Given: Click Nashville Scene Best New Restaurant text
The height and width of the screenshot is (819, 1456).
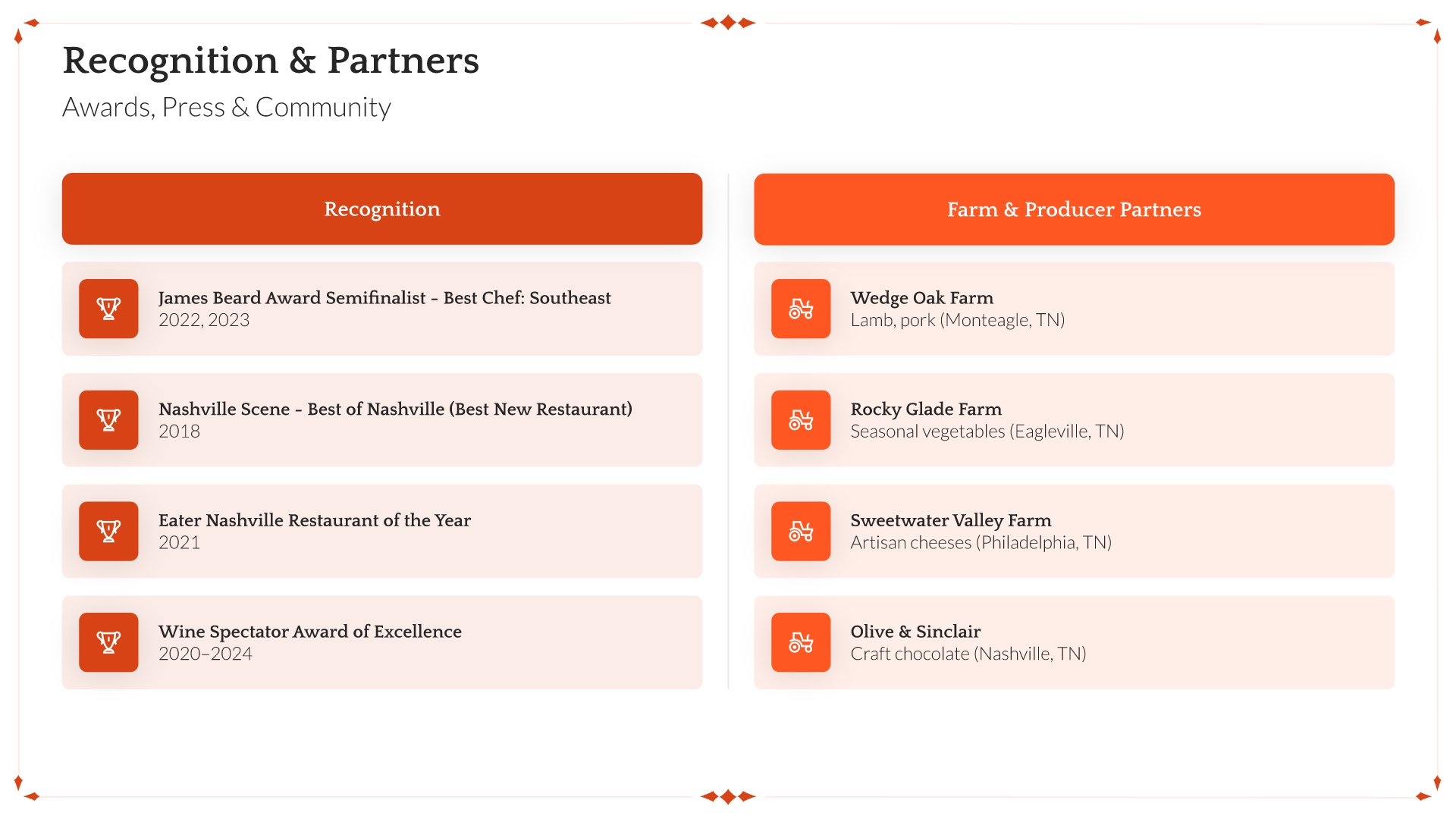Looking at the screenshot, I should 395,409.
